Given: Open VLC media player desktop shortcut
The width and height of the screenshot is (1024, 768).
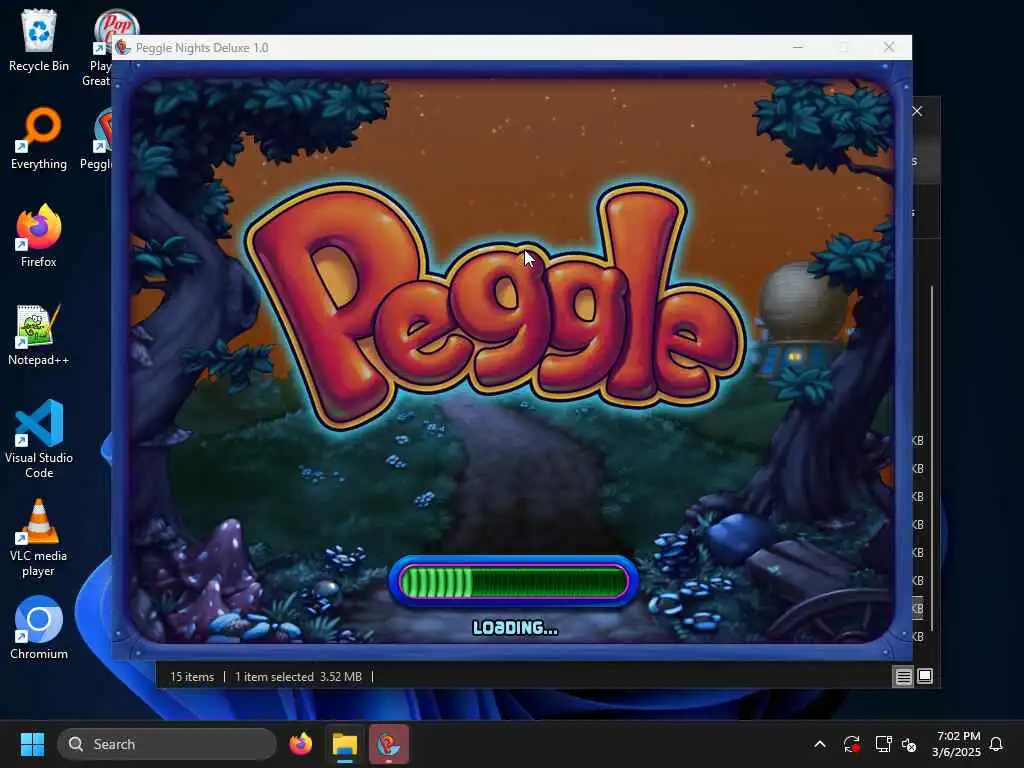Looking at the screenshot, I should (x=39, y=537).
